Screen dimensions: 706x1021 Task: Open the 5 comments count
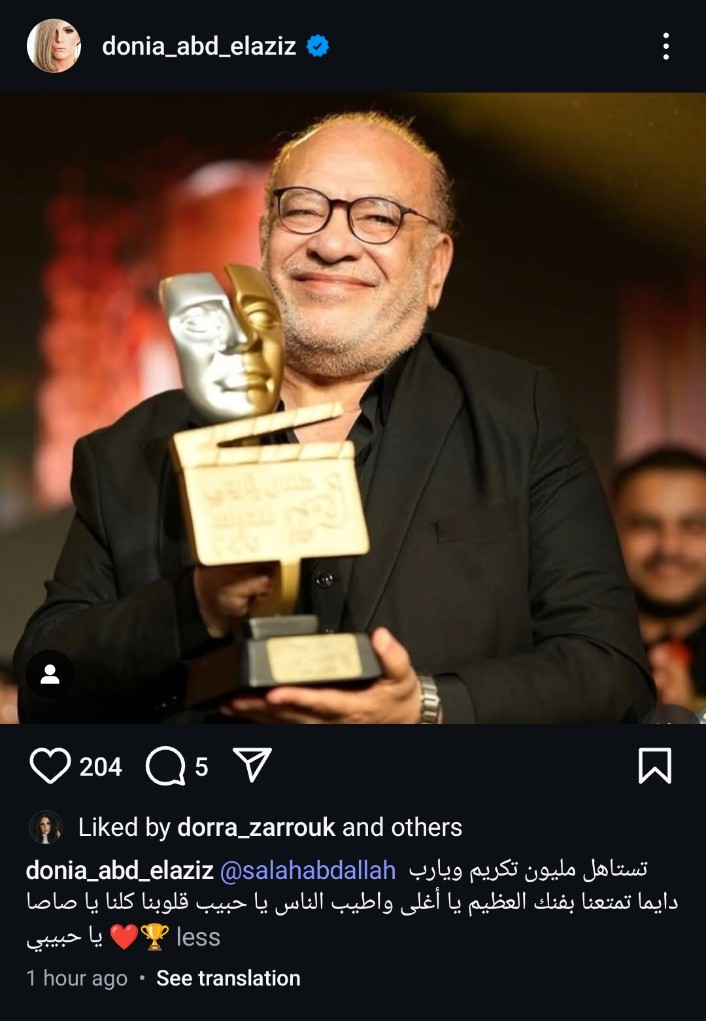point(202,767)
